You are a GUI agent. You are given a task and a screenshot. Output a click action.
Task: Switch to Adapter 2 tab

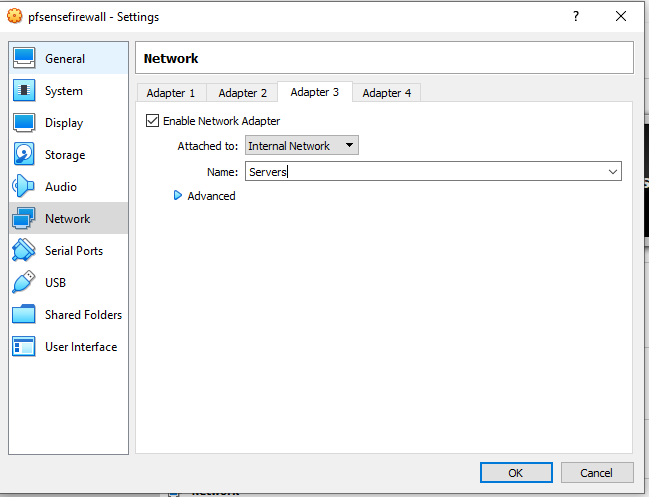(243, 93)
